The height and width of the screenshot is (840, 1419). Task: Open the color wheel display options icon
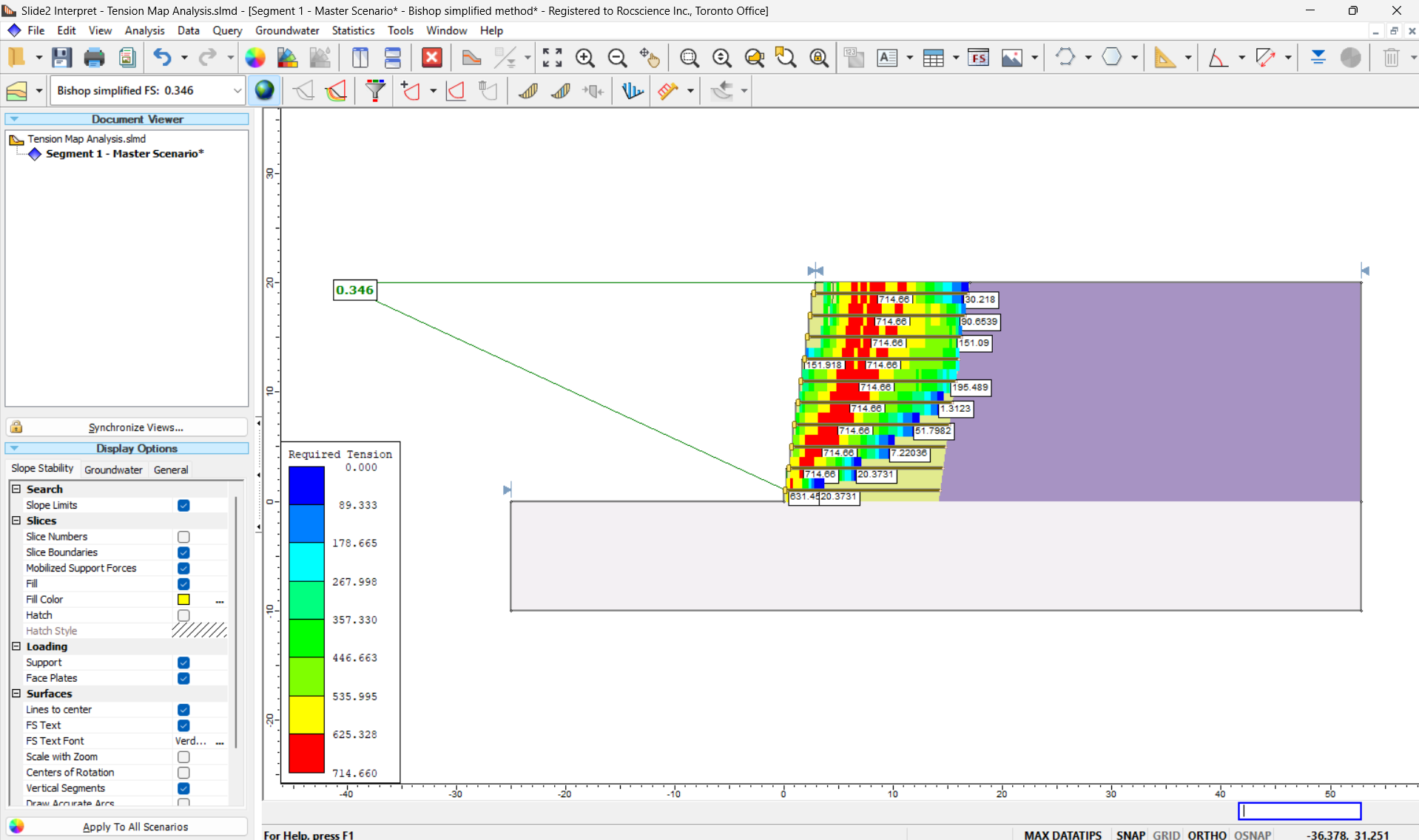tap(255, 58)
